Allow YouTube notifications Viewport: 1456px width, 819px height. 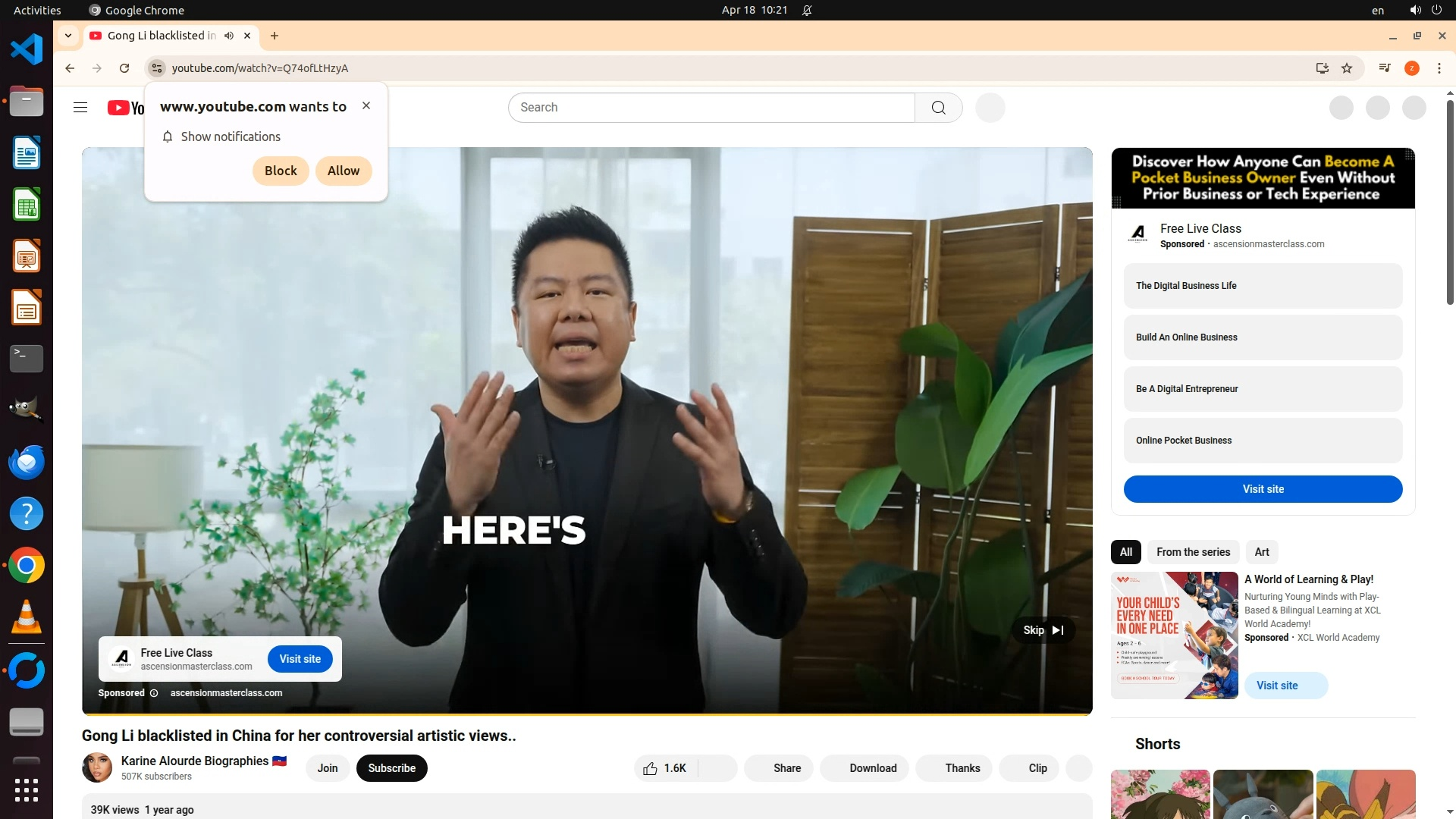click(x=343, y=171)
